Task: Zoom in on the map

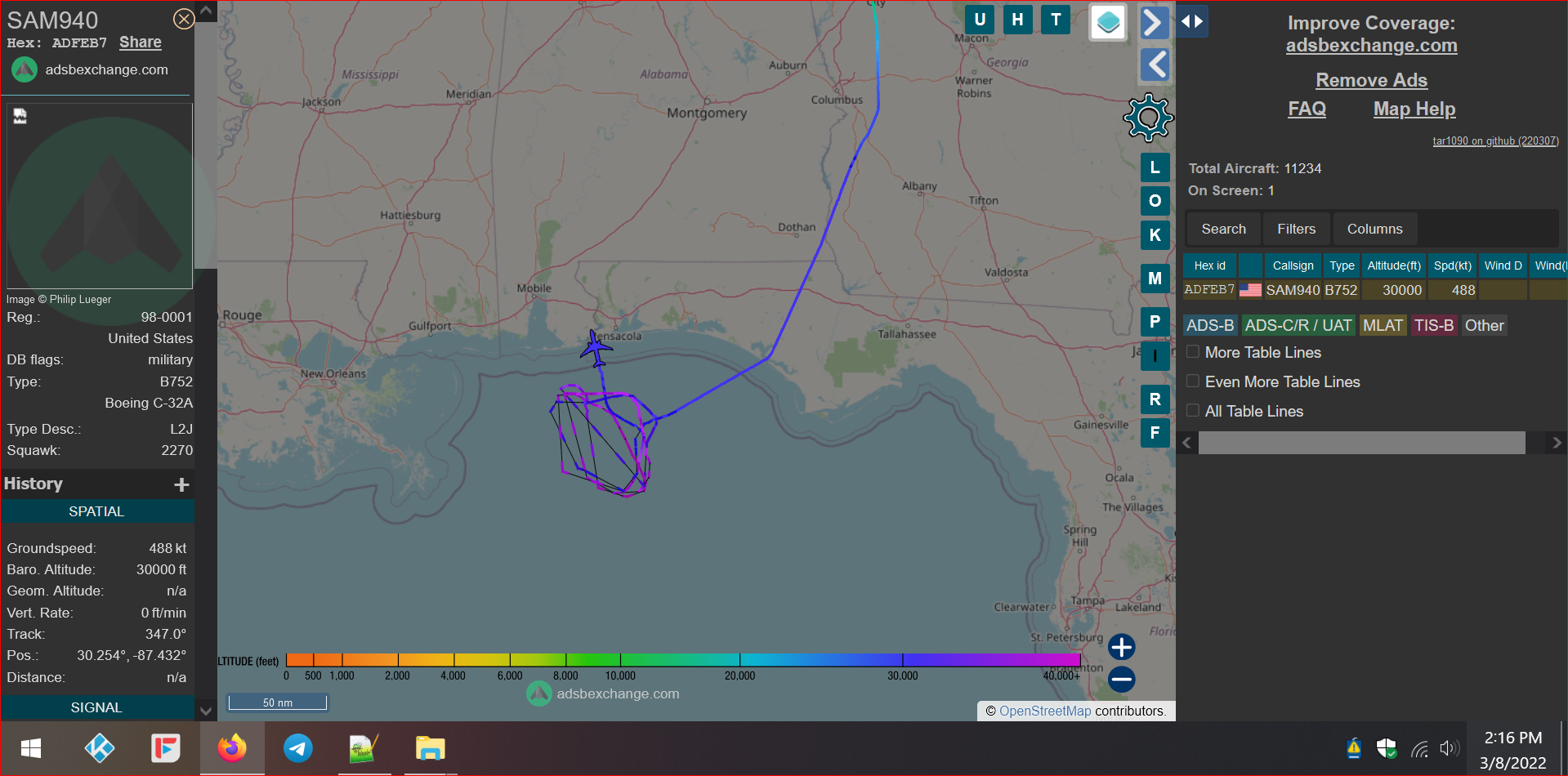Action: pyautogui.click(x=1121, y=647)
